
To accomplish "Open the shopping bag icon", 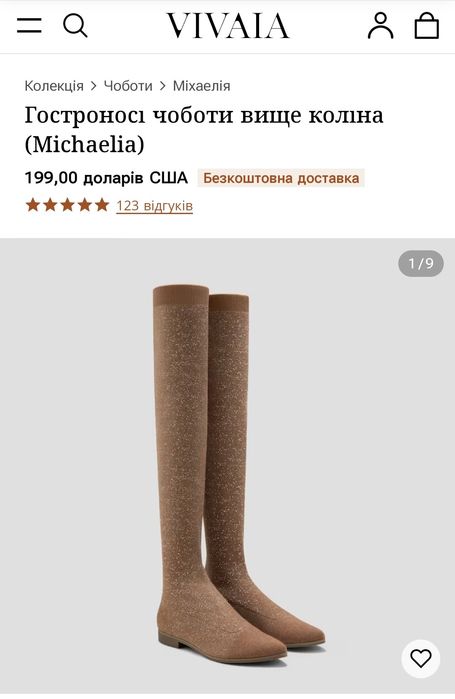I will [x=426, y=25].
